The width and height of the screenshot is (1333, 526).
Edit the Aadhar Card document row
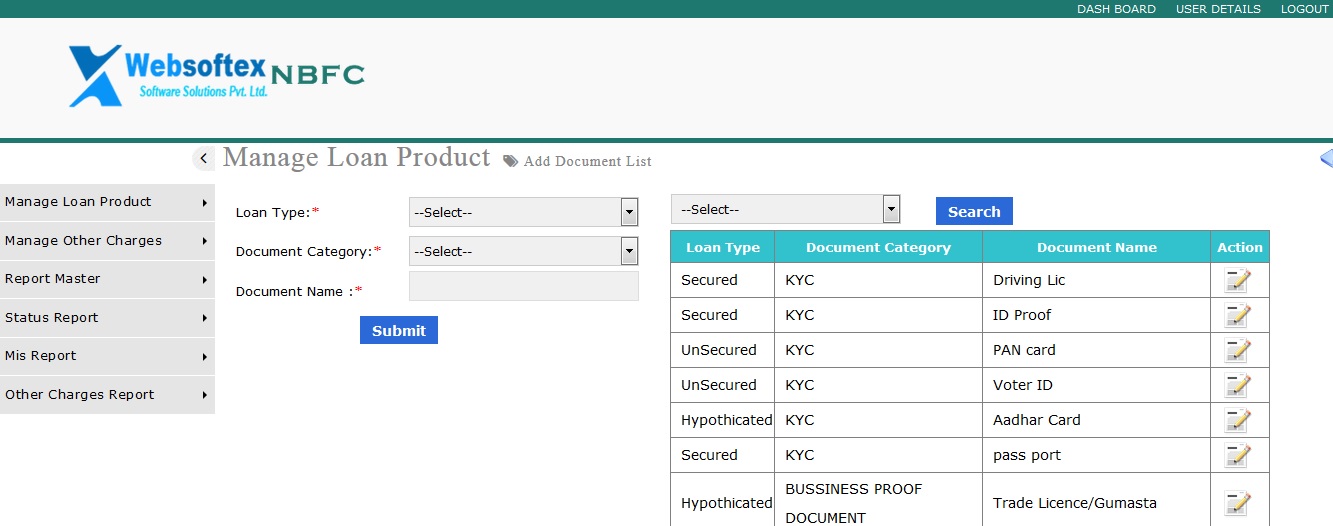point(1238,420)
